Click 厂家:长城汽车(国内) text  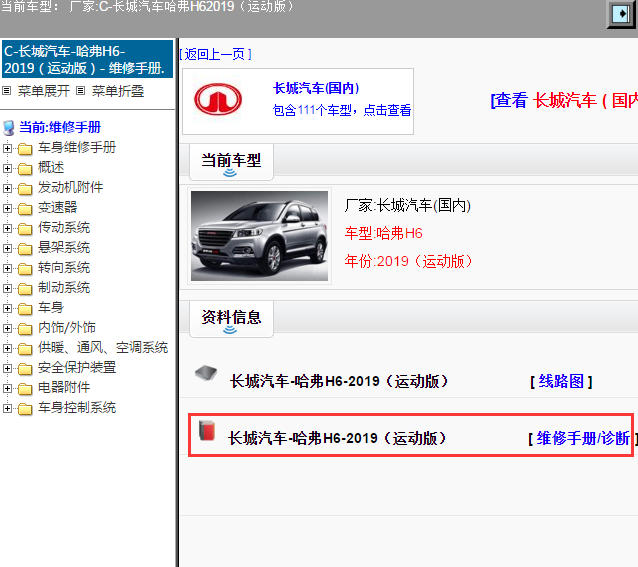(408, 205)
